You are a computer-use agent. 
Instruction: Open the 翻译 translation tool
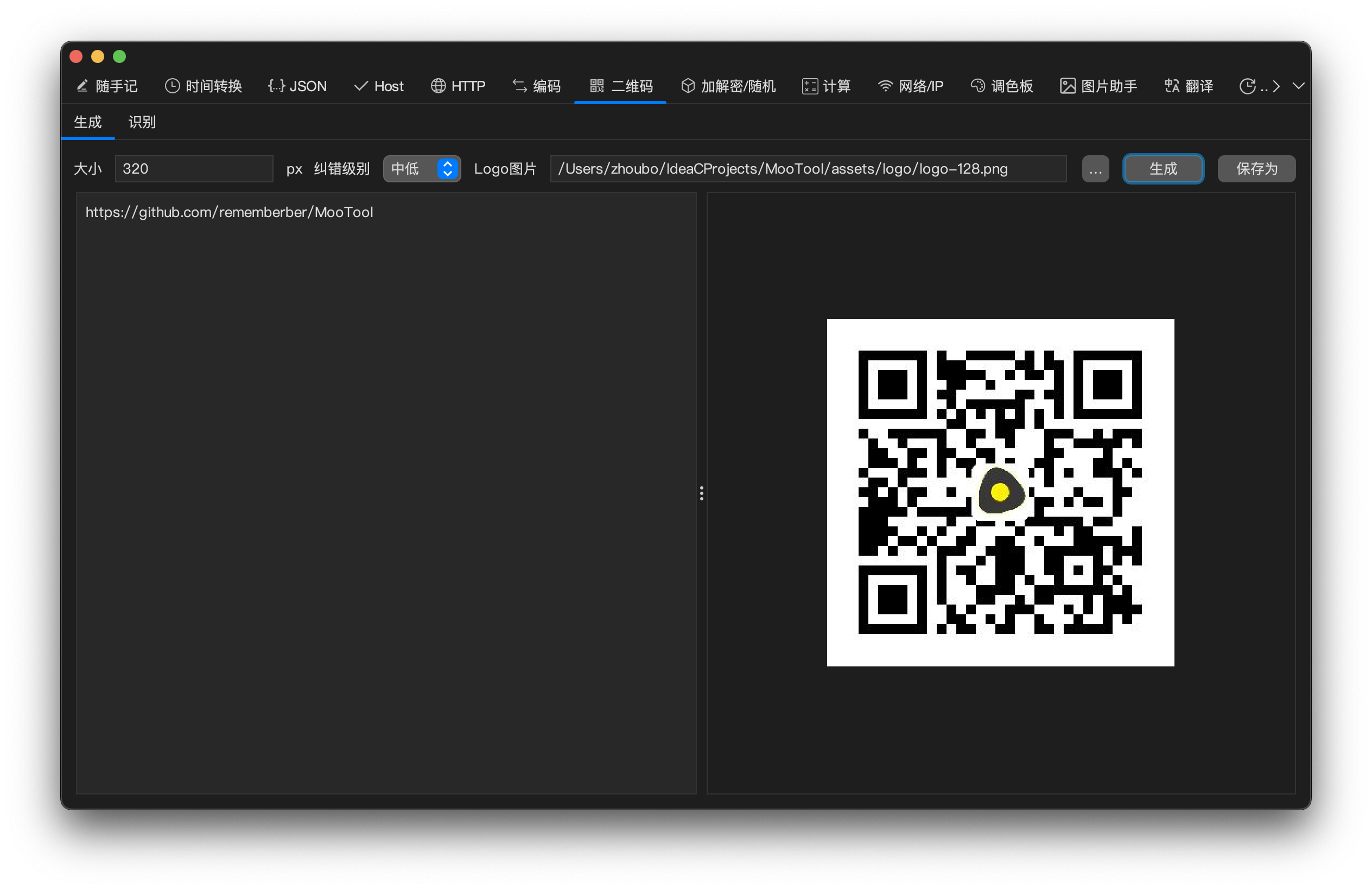[1188, 86]
